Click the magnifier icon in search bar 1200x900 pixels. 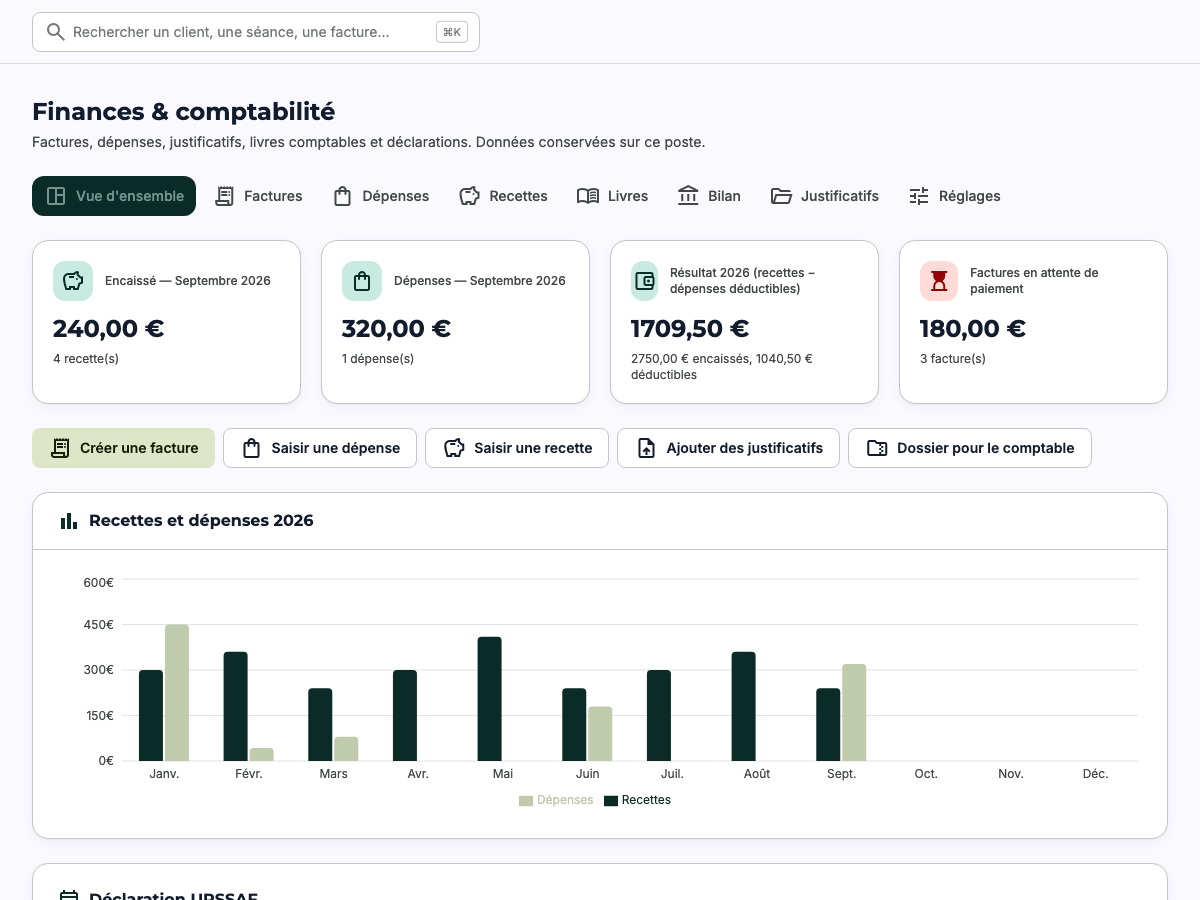56,32
